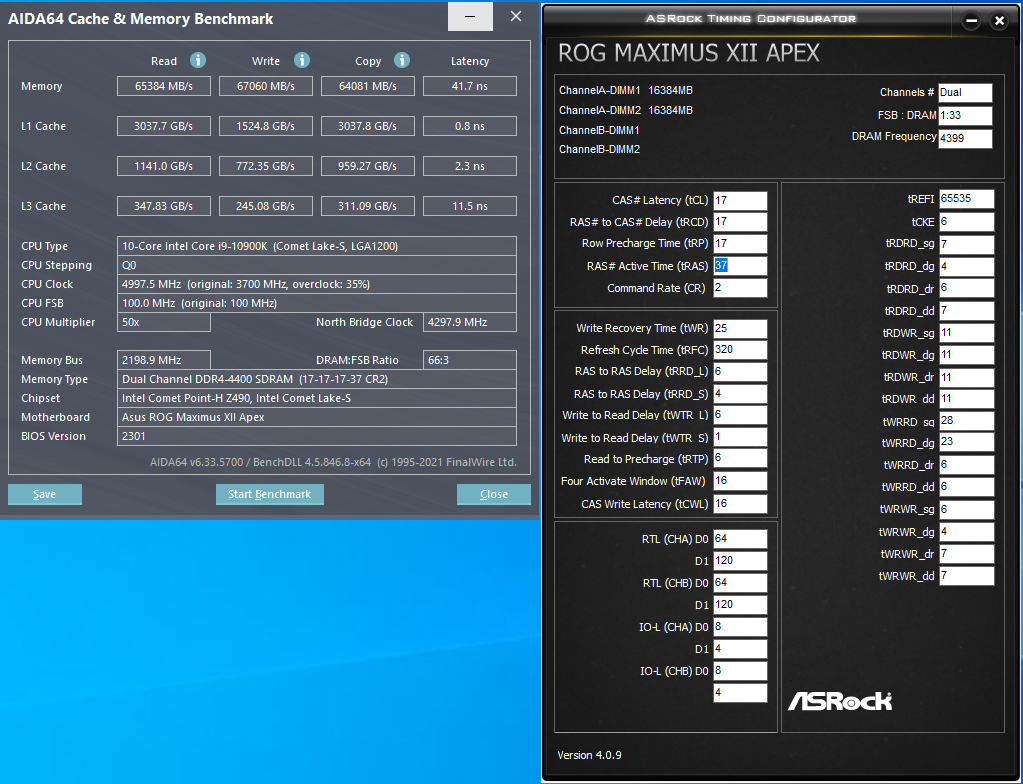Click the L3 Cache Copy value 311.09 GB/s
Image resolution: width=1023 pixels, height=784 pixels.
[x=367, y=206]
